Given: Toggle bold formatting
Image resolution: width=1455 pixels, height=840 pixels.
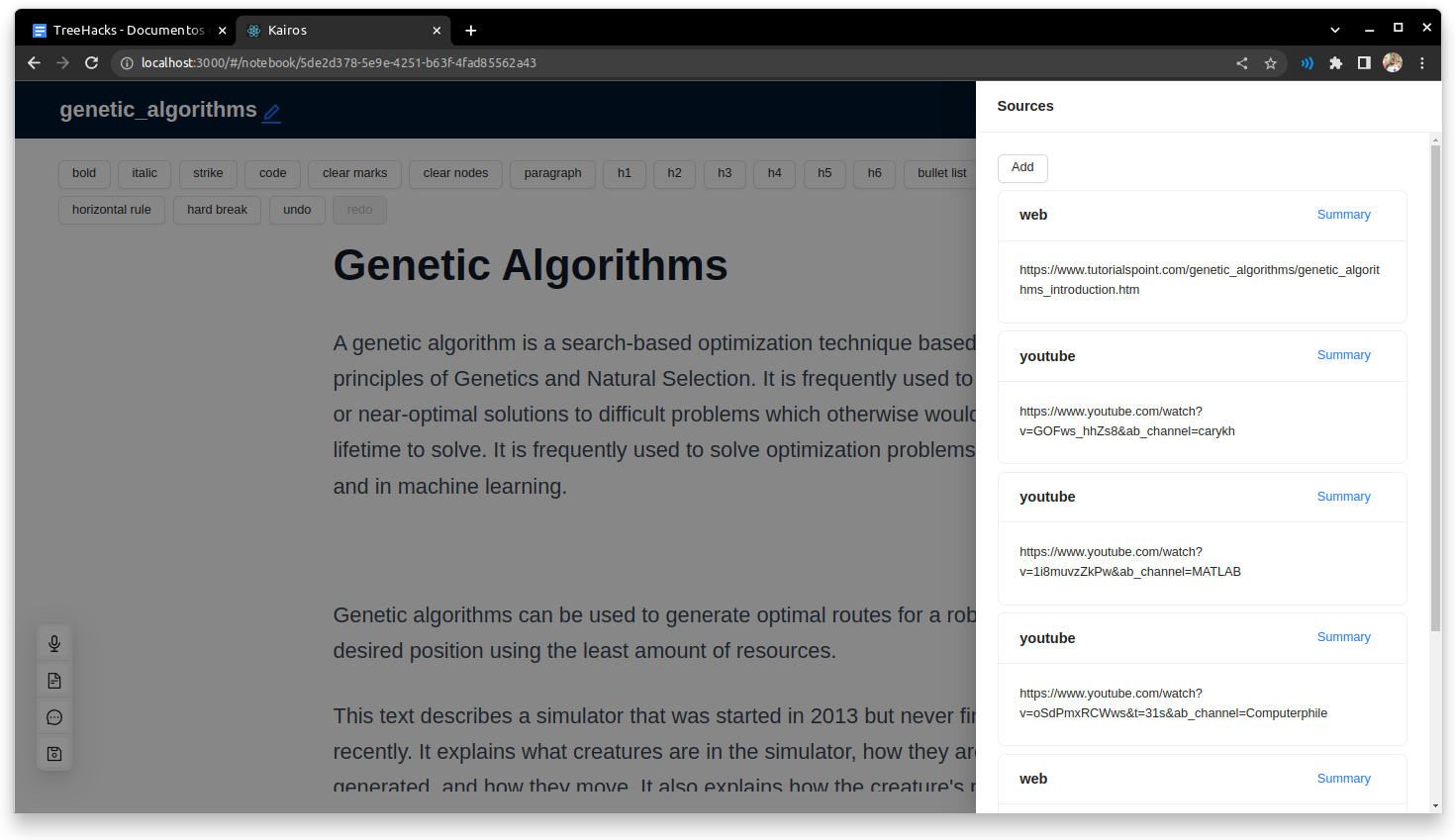Looking at the screenshot, I should click(x=84, y=173).
